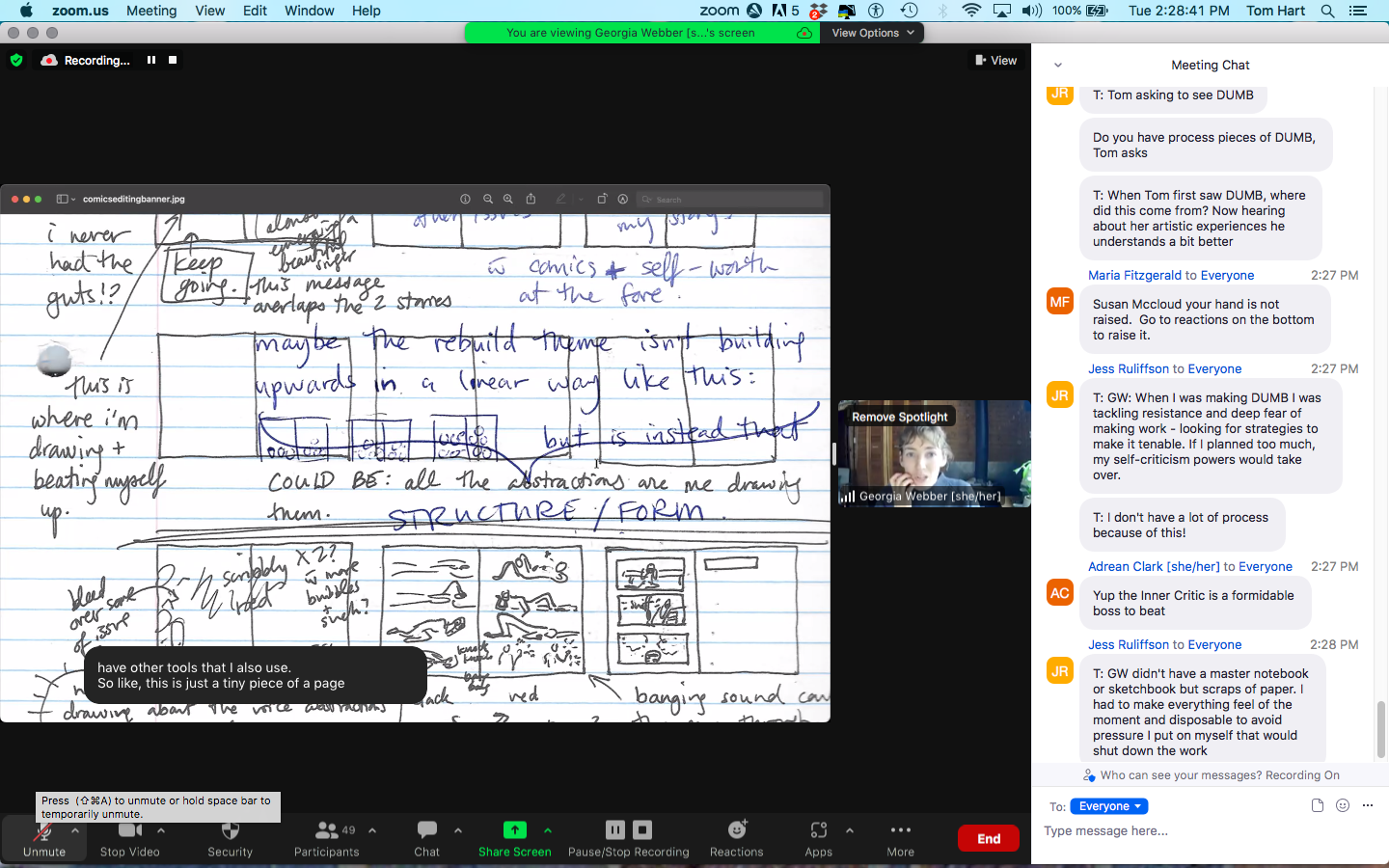Expand arrow next to Apps

850,829
